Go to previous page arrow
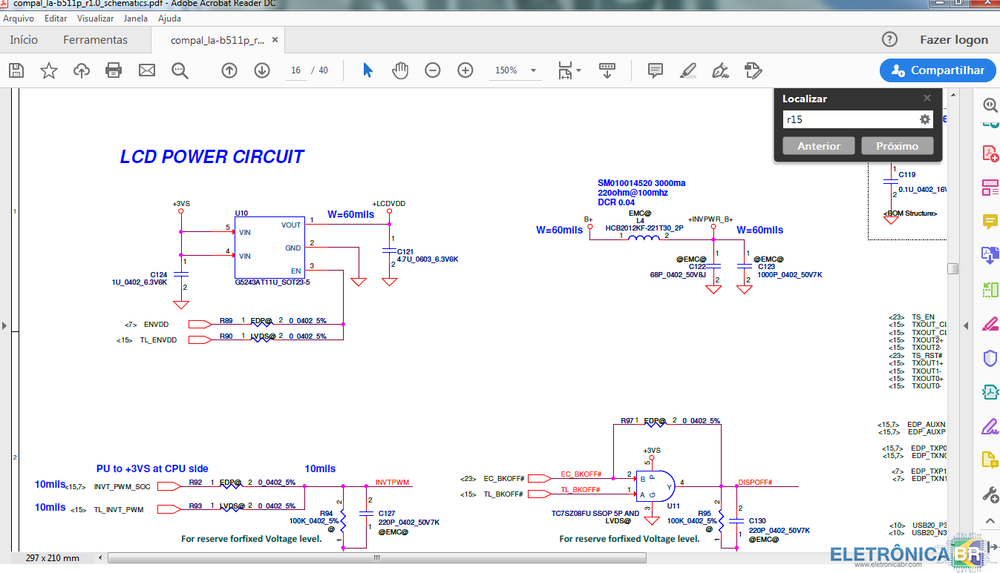The height and width of the screenshot is (573, 1000). pyautogui.click(x=229, y=71)
